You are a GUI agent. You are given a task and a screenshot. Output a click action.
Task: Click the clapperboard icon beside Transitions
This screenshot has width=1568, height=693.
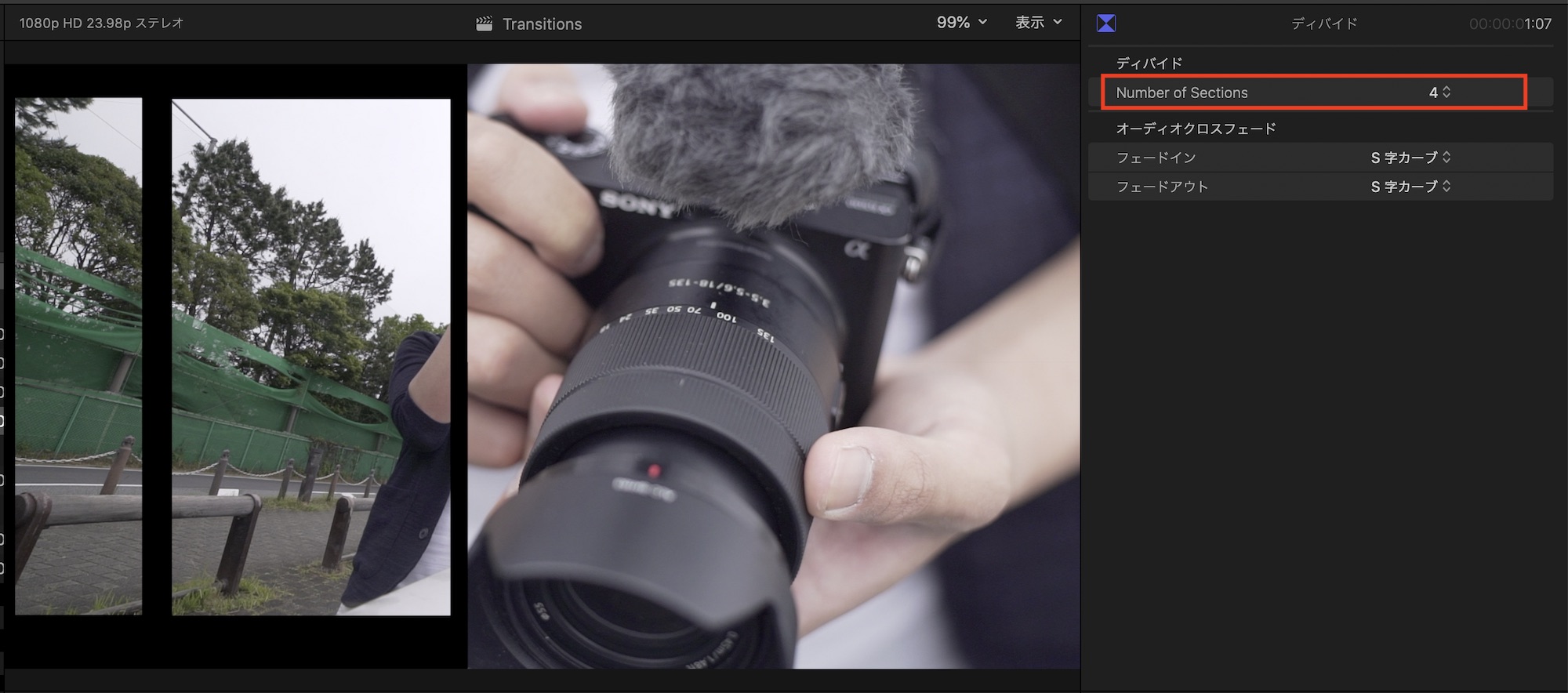[x=484, y=24]
